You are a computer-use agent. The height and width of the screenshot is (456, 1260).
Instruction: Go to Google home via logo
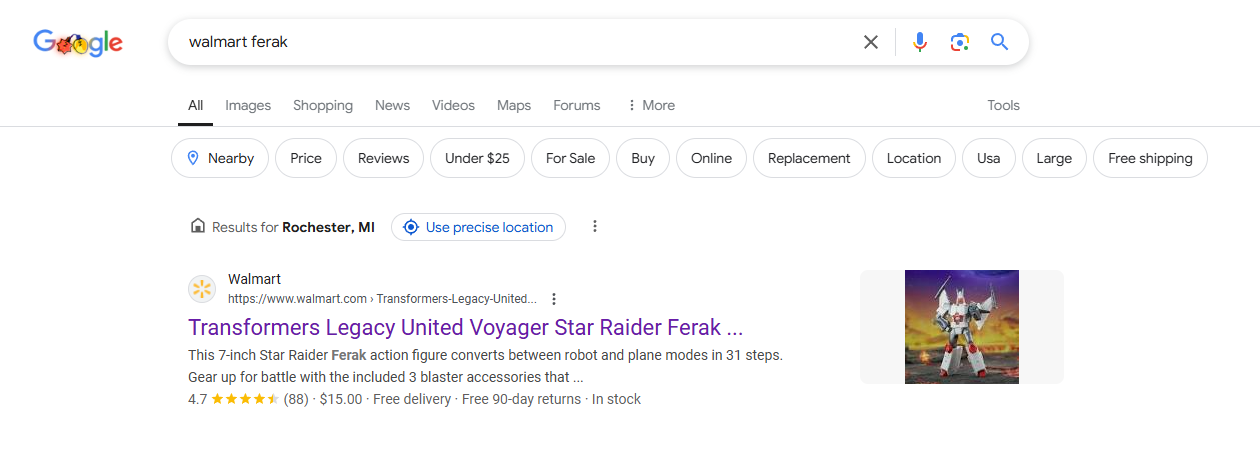78,42
